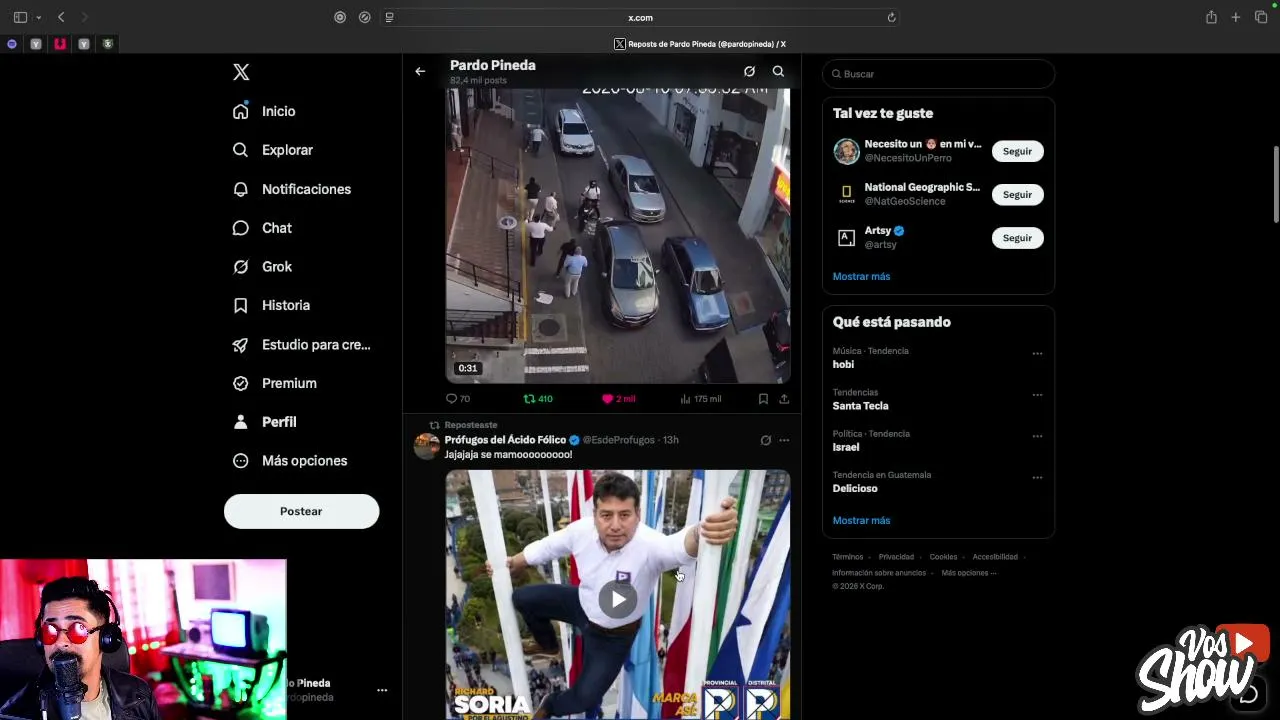Click the x.com address bar
Image resolution: width=1280 pixels, height=720 pixels.
[x=640, y=17]
